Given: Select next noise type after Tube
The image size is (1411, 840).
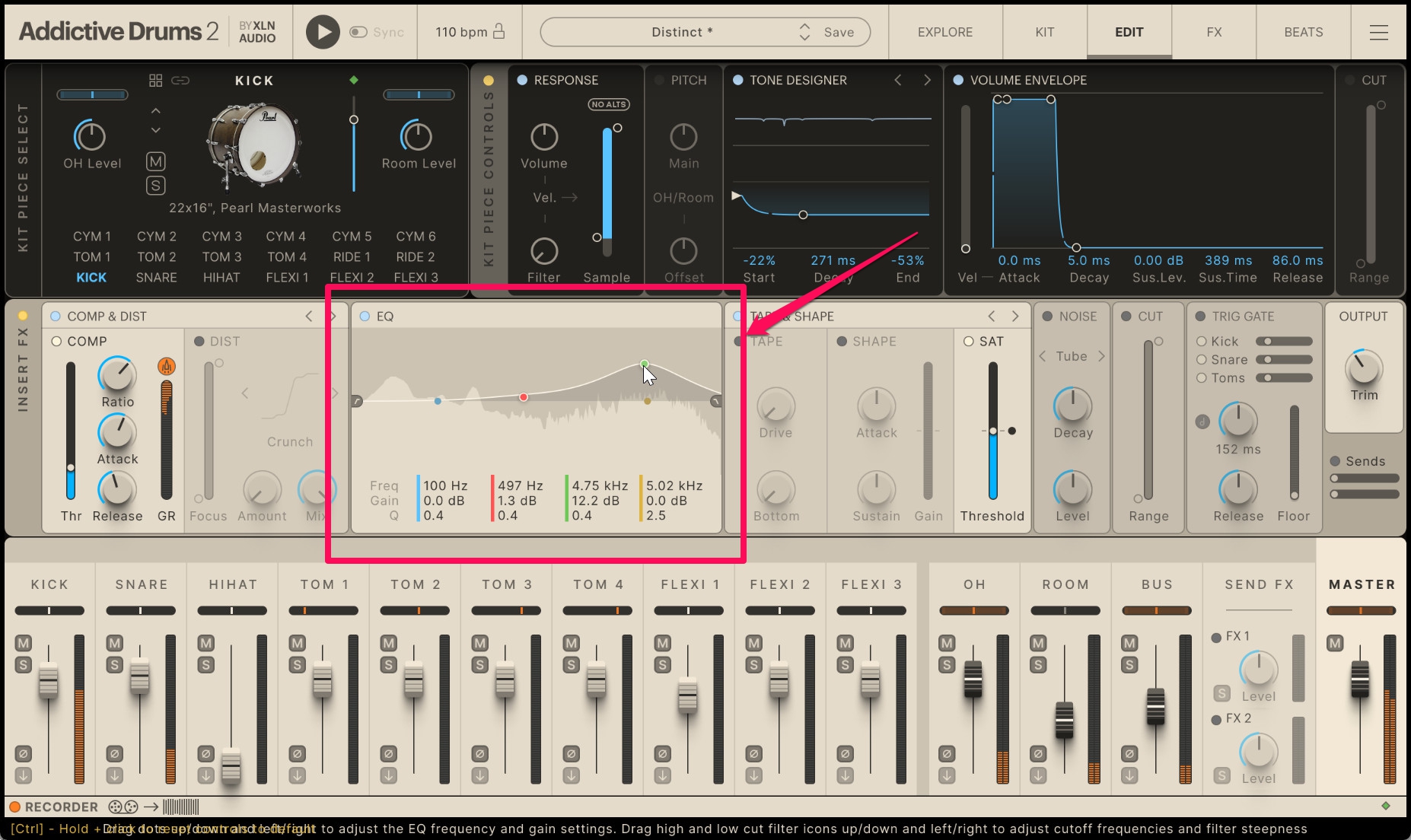Looking at the screenshot, I should 1101,356.
